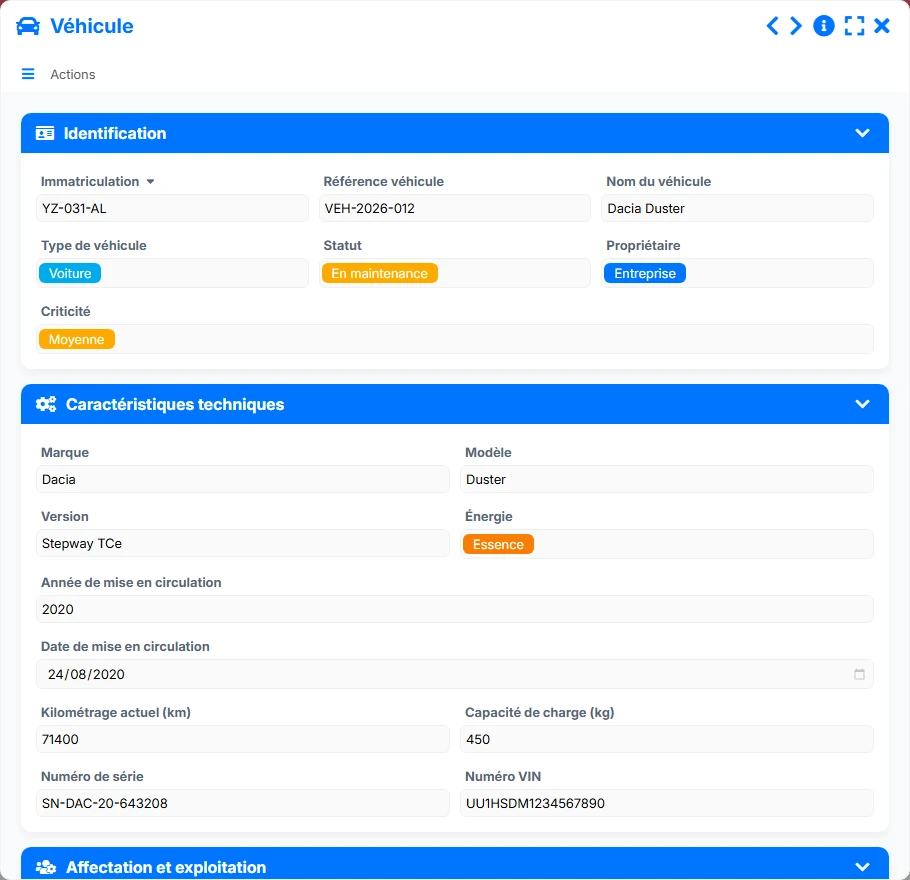
Task: Click the Numéro de série field SN-DAC-20-643208
Action: [x=243, y=803]
